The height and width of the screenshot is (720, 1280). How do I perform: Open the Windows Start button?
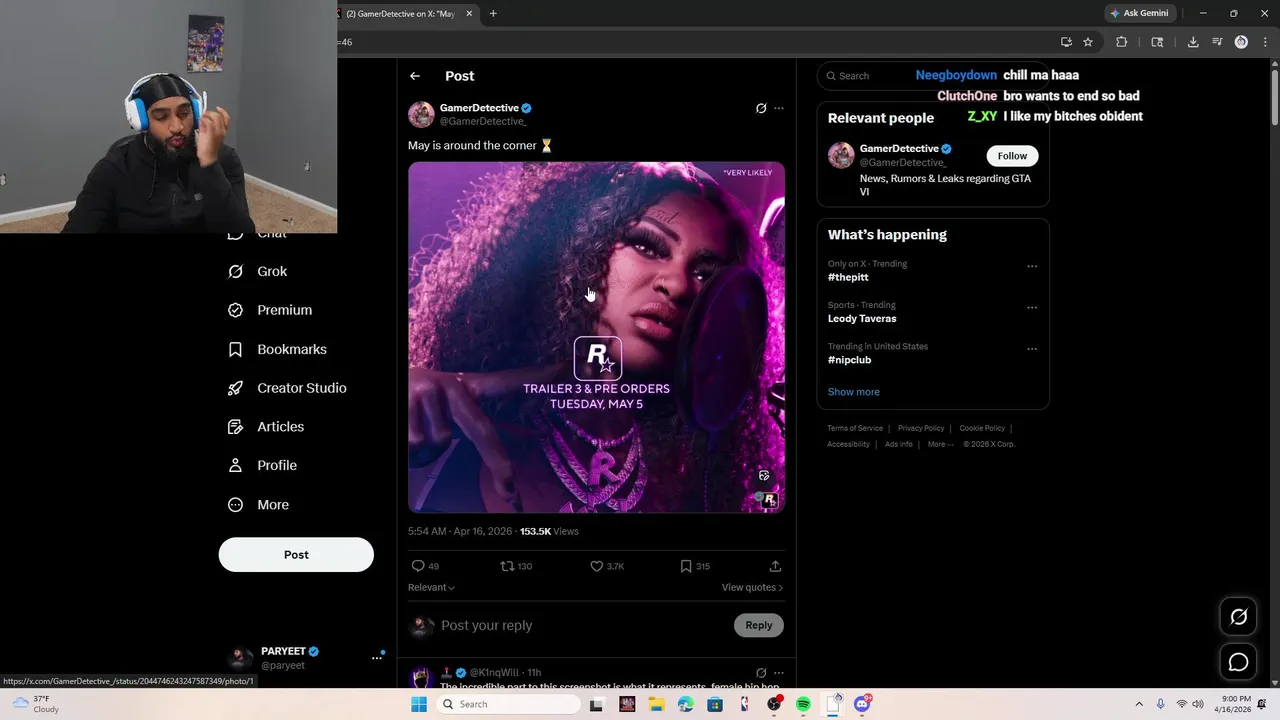pos(419,704)
